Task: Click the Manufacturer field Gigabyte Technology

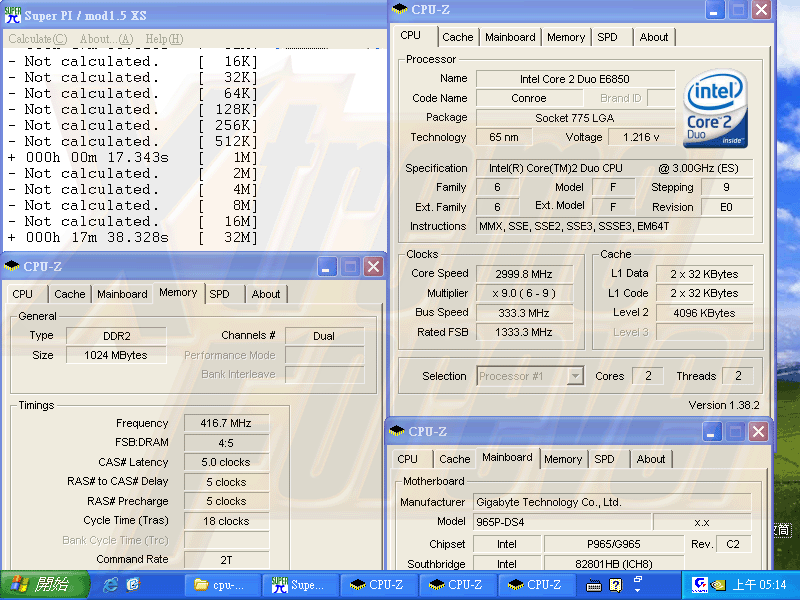Action: (612, 503)
